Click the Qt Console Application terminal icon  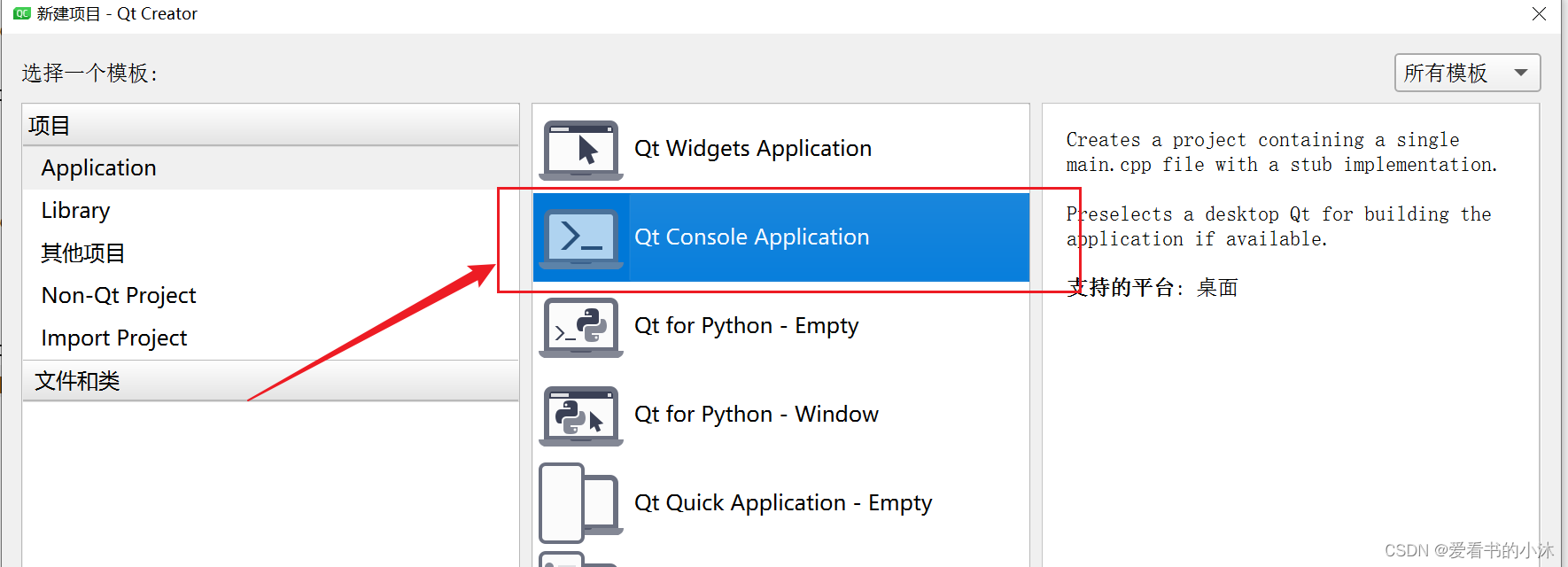581,238
